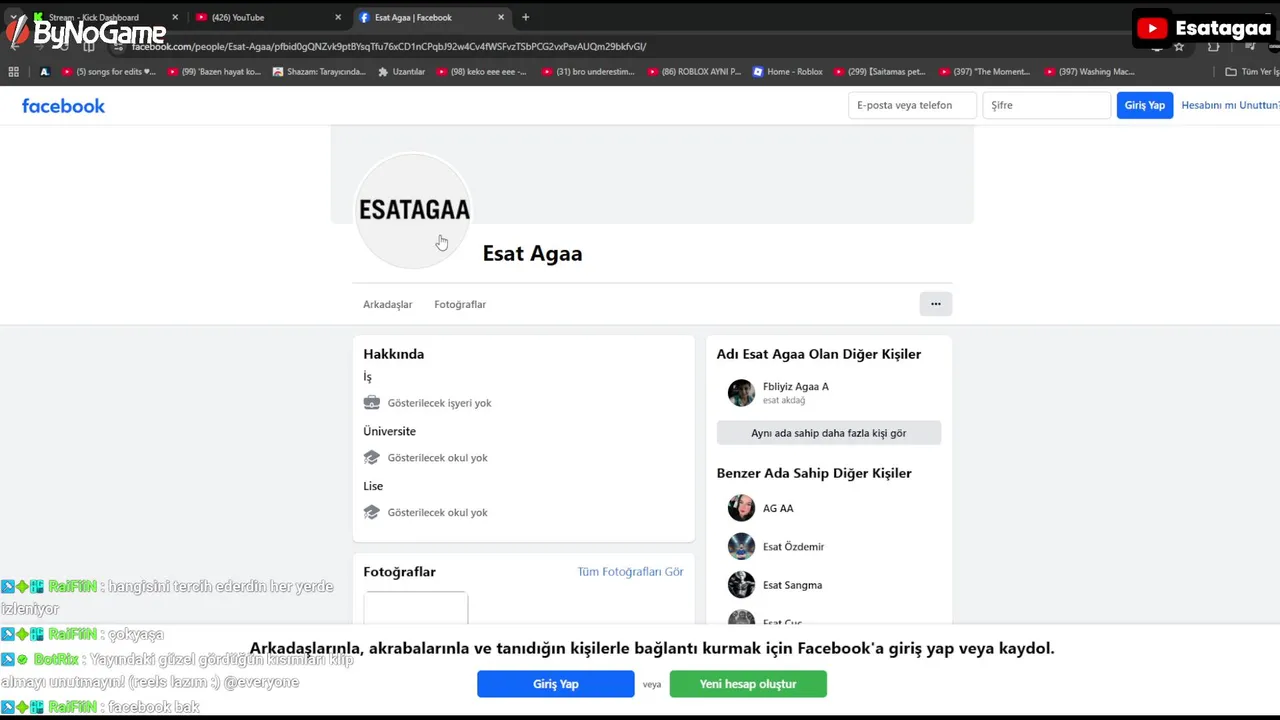Open the AG AA name link
This screenshot has width=1280, height=720.
[x=778, y=508]
